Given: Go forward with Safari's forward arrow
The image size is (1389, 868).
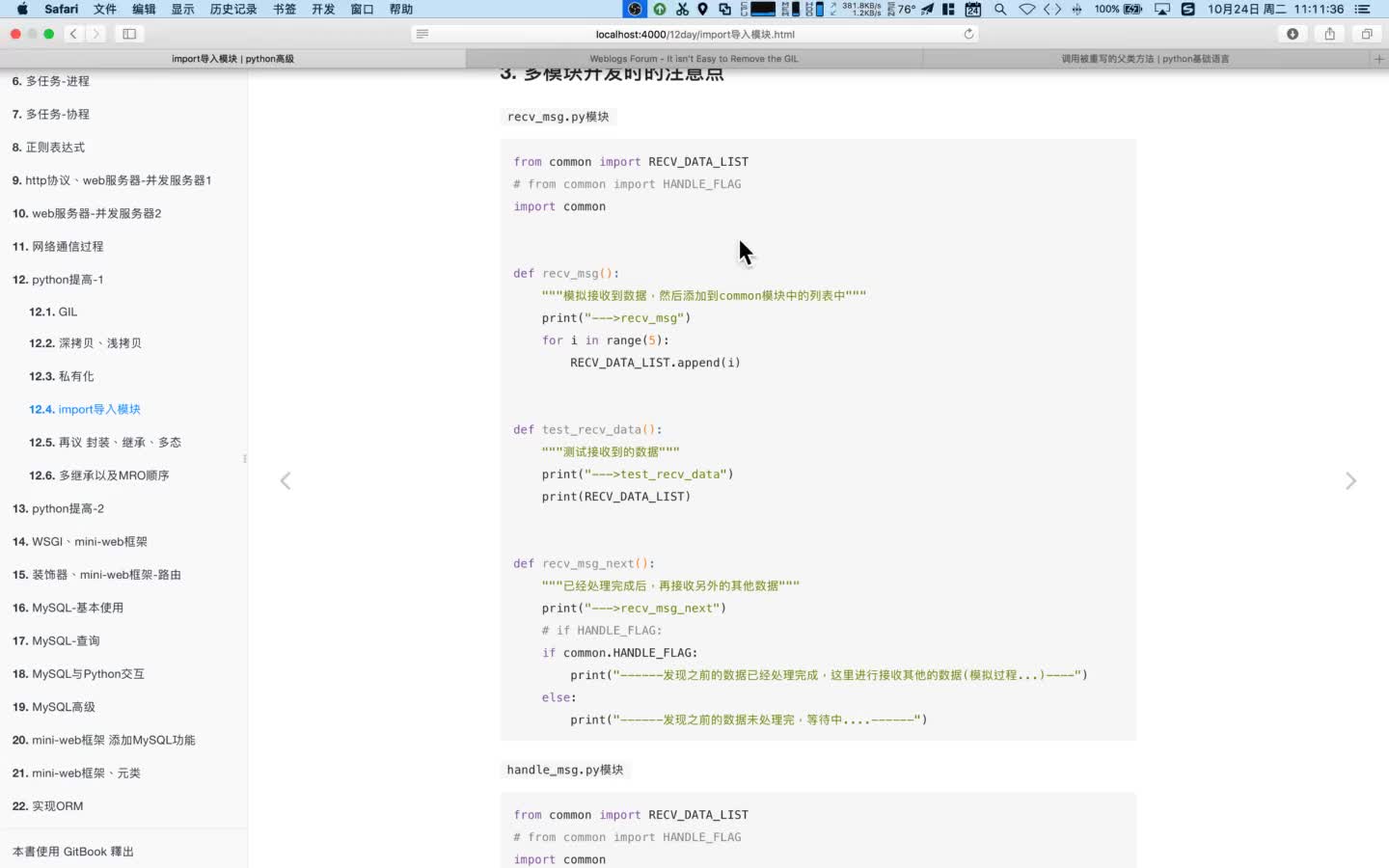Looking at the screenshot, I should (x=95, y=34).
